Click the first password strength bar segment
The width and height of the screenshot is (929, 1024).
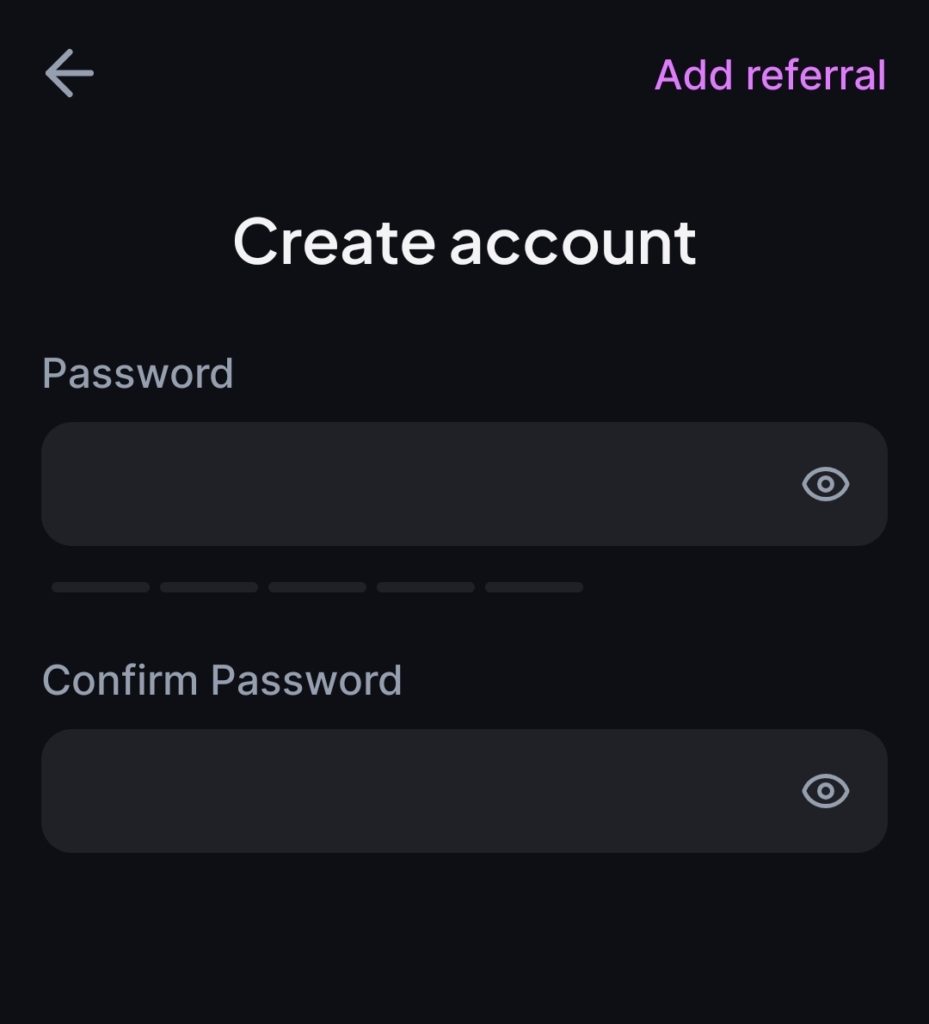pyautogui.click(x=101, y=588)
